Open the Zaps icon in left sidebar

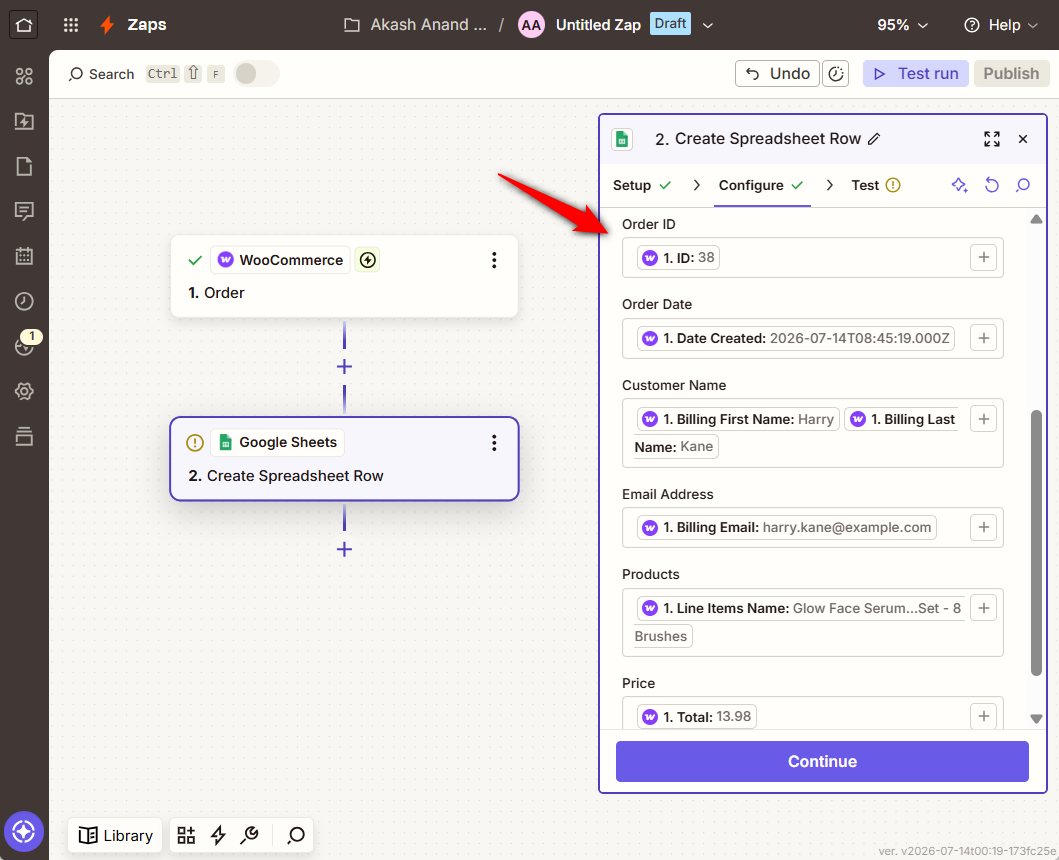(24, 122)
